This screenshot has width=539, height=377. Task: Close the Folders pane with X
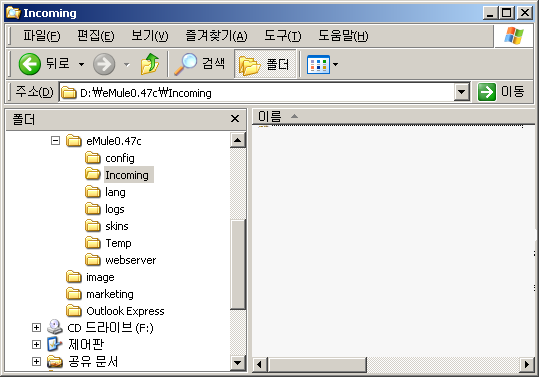pyautogui.click(x=235, y=119)
